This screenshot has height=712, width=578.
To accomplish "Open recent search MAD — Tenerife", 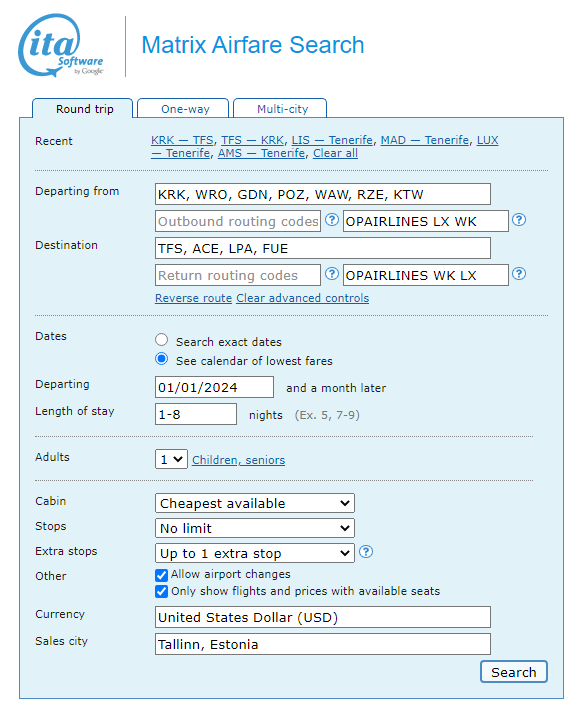I will click(x=425, y=140).
